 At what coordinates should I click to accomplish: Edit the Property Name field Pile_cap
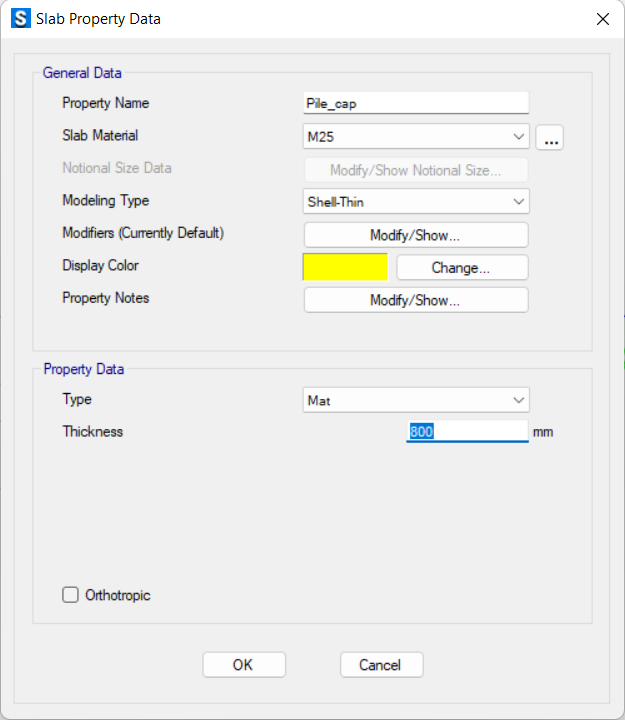click(416, 103)
